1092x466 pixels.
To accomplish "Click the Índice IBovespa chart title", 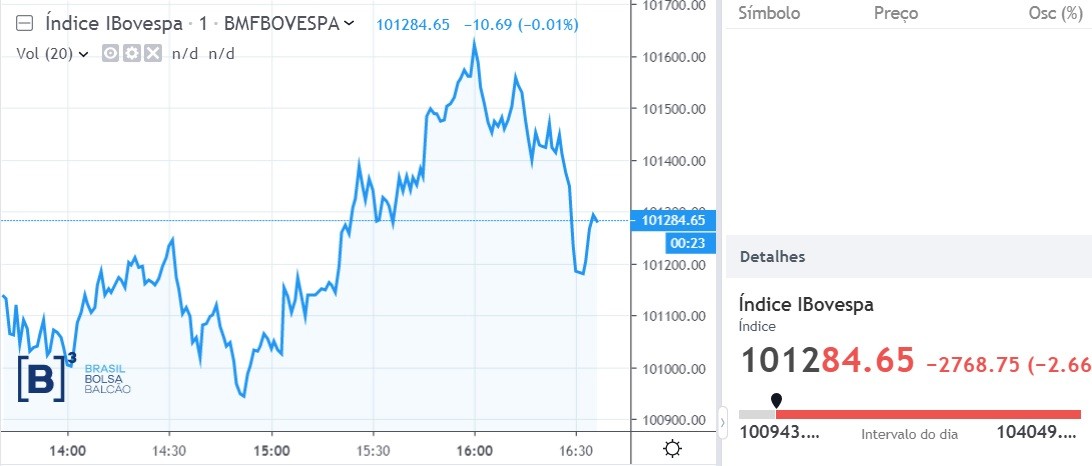I will coord(113,22).
